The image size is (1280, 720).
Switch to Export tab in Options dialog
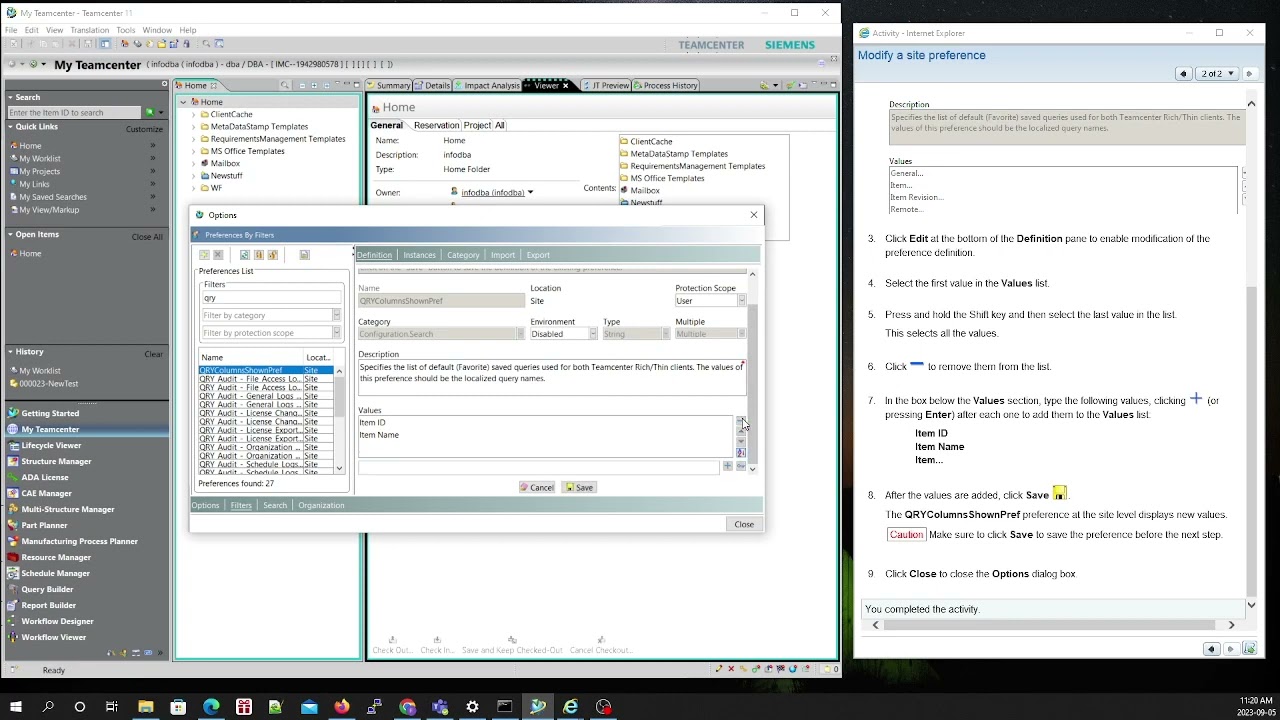[538, 255]
